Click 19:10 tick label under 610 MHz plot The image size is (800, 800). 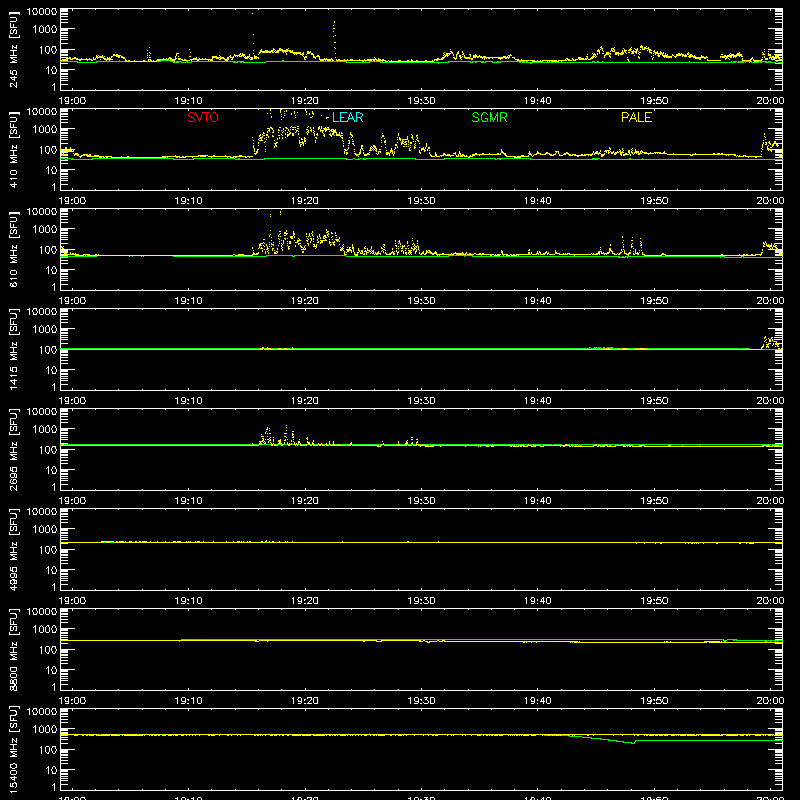tap(188, 301)
